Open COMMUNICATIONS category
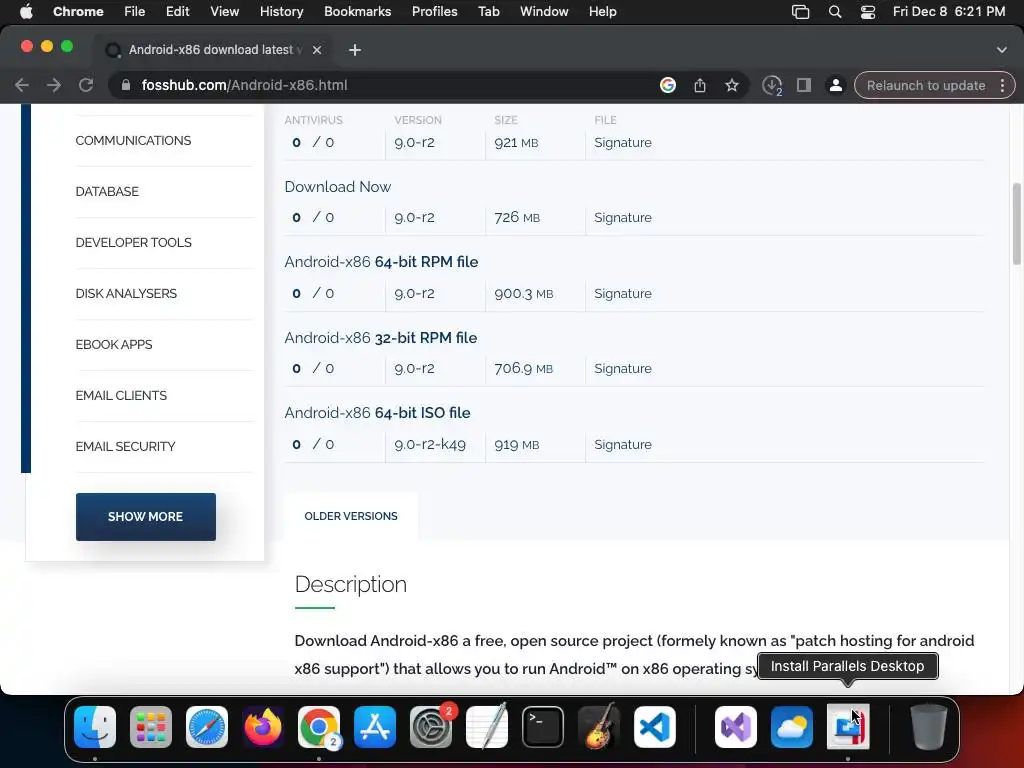The image size is (1024, 768). (x=133, y=140)
